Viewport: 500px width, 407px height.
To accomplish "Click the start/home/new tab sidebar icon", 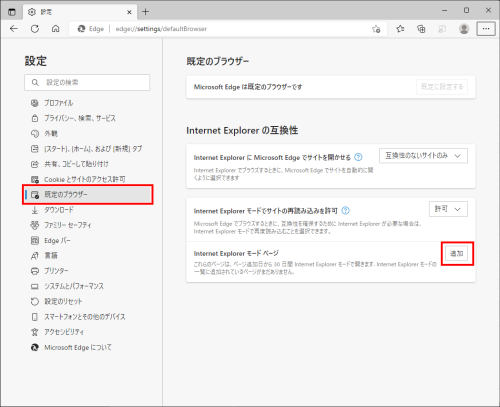I will pyautogui.click(x=35, y=149).
